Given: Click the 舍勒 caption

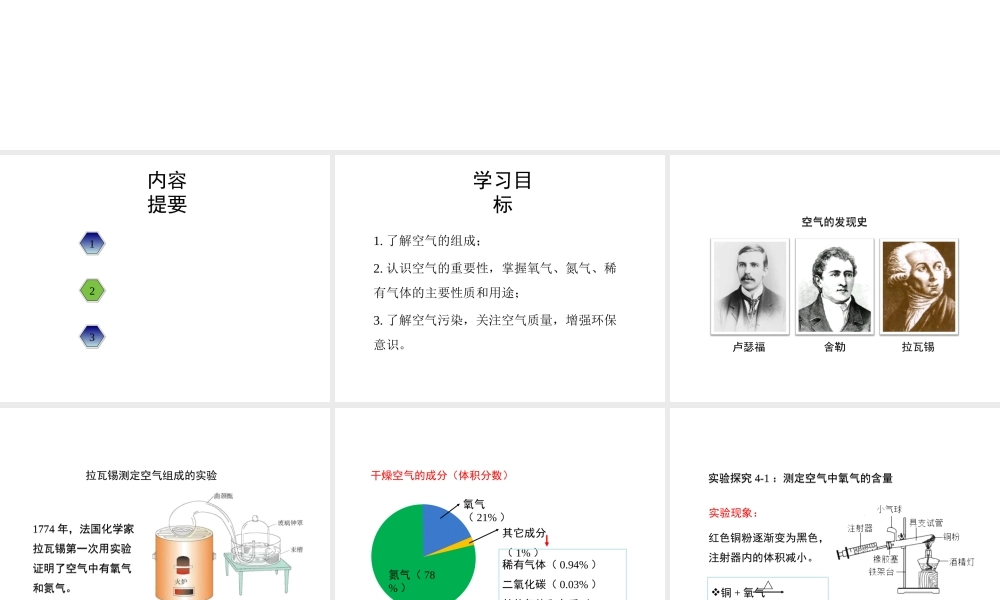Looking at the screenshot, I should coord(834,347).
